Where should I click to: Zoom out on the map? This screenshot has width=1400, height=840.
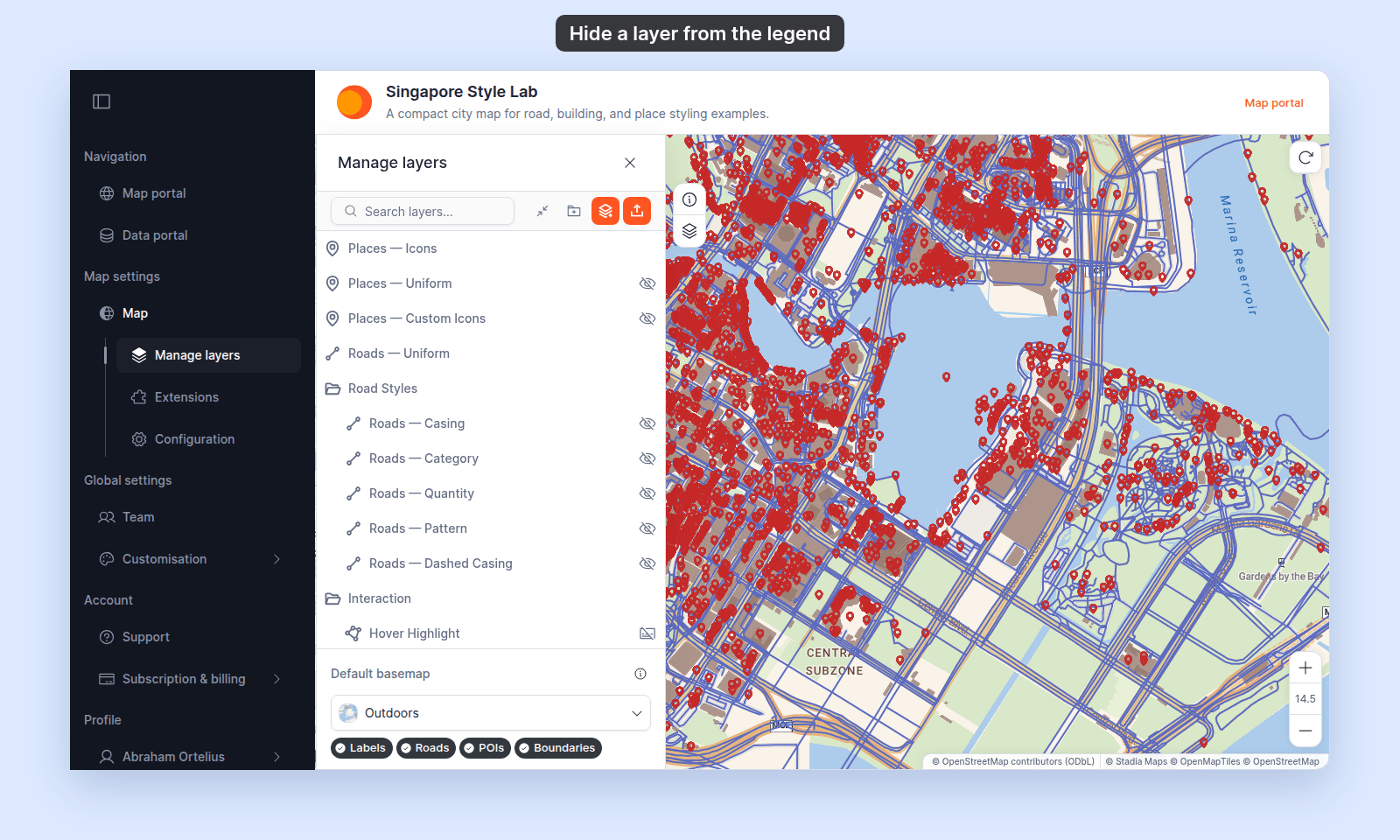point(1305,731)
